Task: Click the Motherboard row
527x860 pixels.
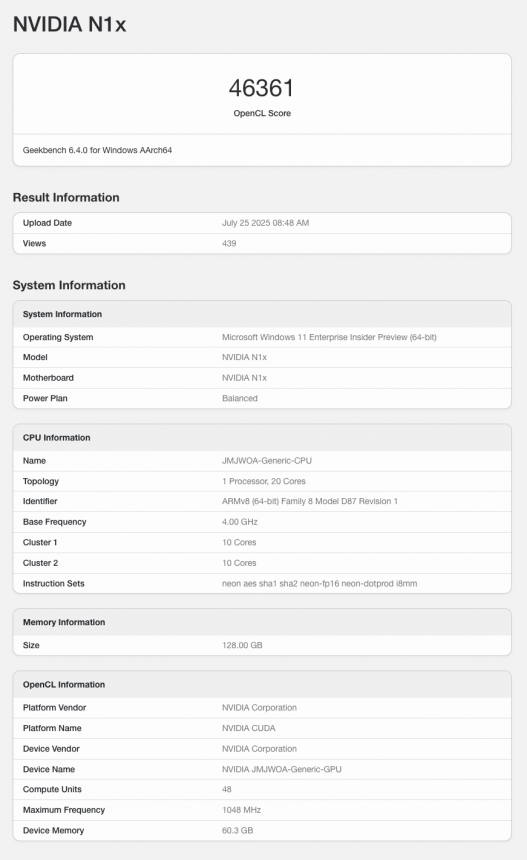Action: tap(262, 378)
